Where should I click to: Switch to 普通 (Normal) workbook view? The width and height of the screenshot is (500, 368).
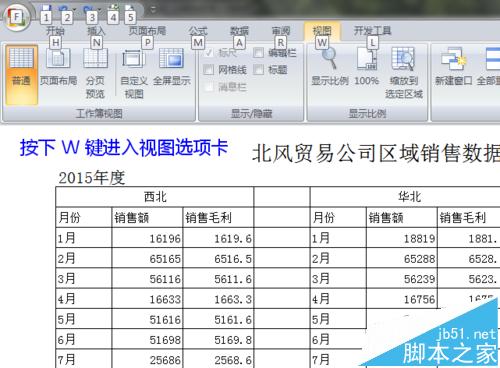click(x=21, y=74)
